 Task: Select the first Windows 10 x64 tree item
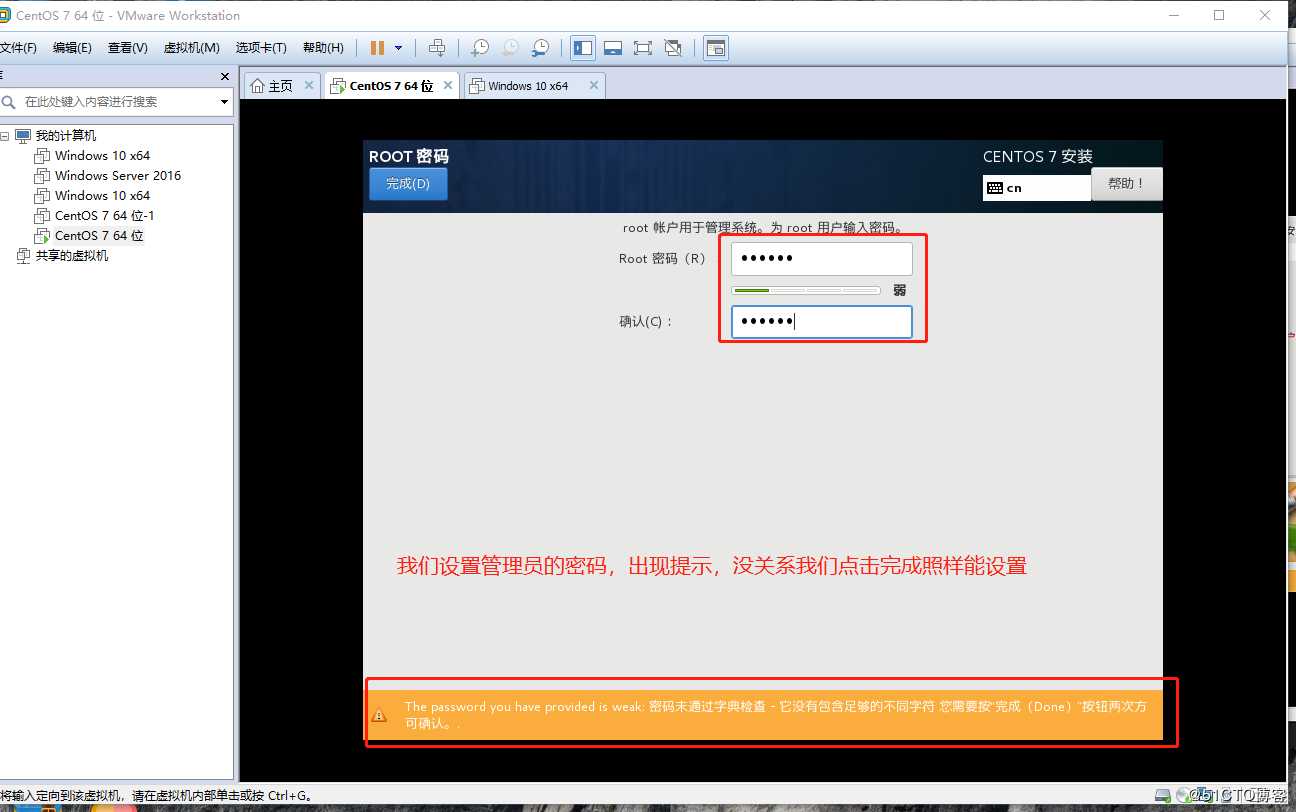[x=102, y=156]
